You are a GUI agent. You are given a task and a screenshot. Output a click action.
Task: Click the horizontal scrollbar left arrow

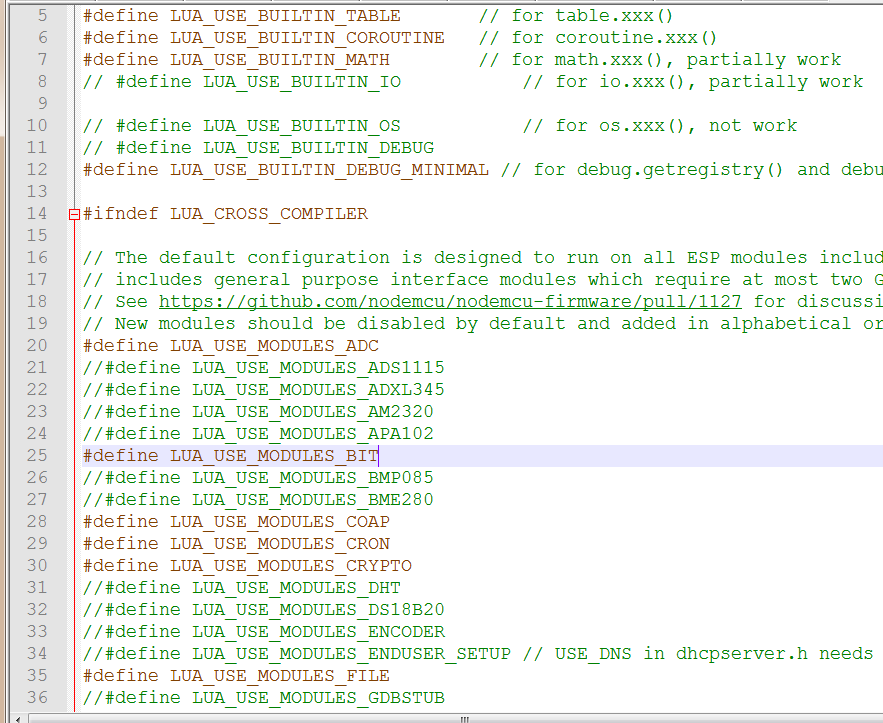(18, 719)
